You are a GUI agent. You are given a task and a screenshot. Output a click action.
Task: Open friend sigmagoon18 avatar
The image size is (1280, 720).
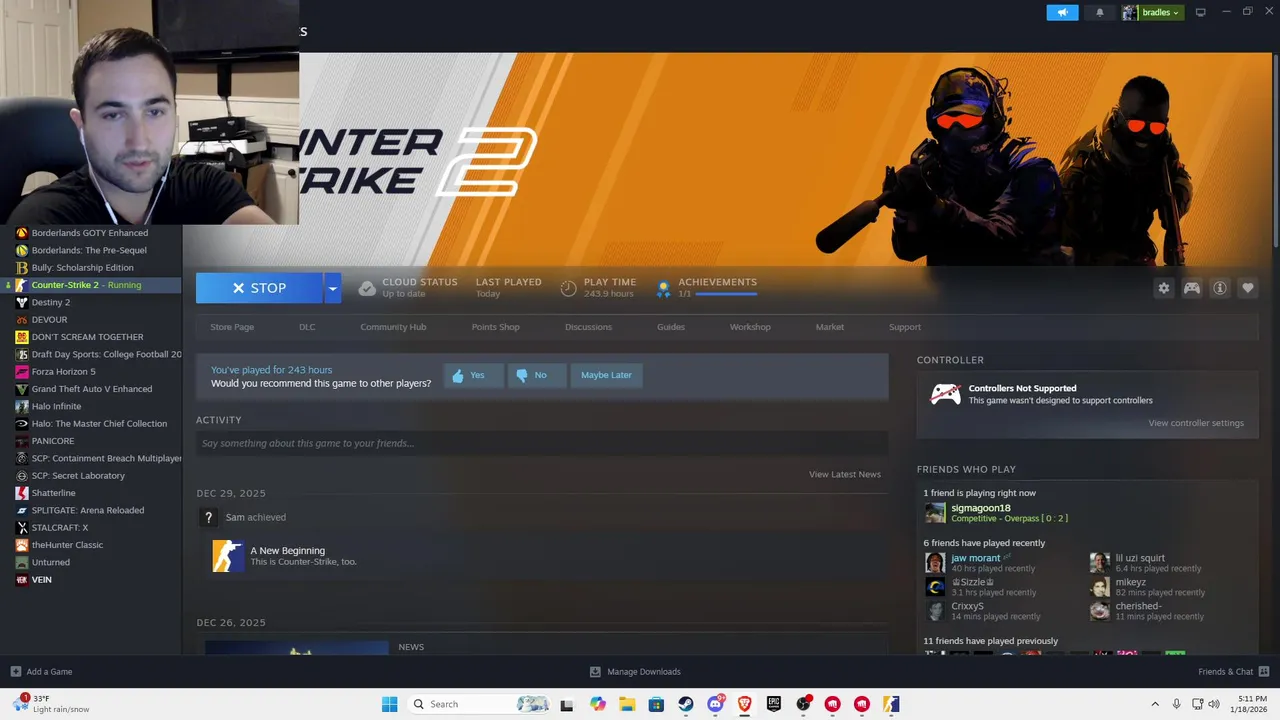[x=935, y=513]
